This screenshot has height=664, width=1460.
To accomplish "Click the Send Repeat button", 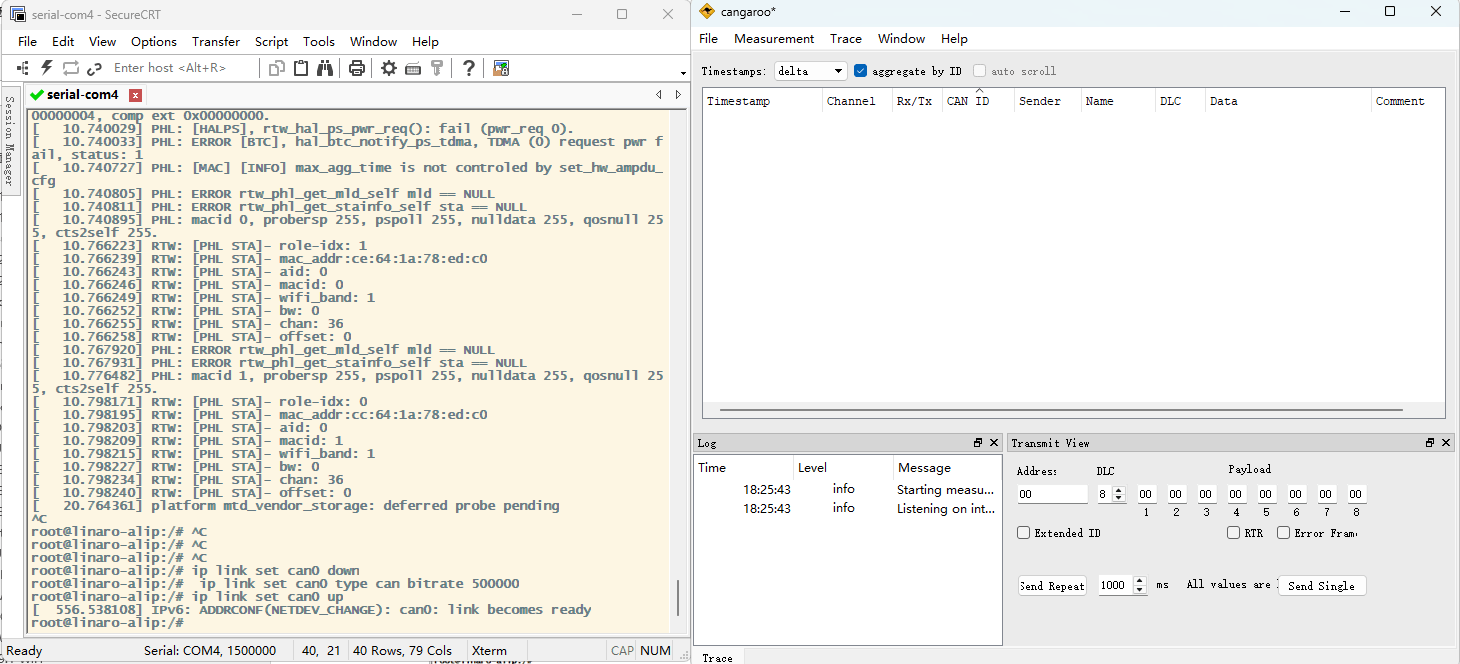I will click(1052, 586).
